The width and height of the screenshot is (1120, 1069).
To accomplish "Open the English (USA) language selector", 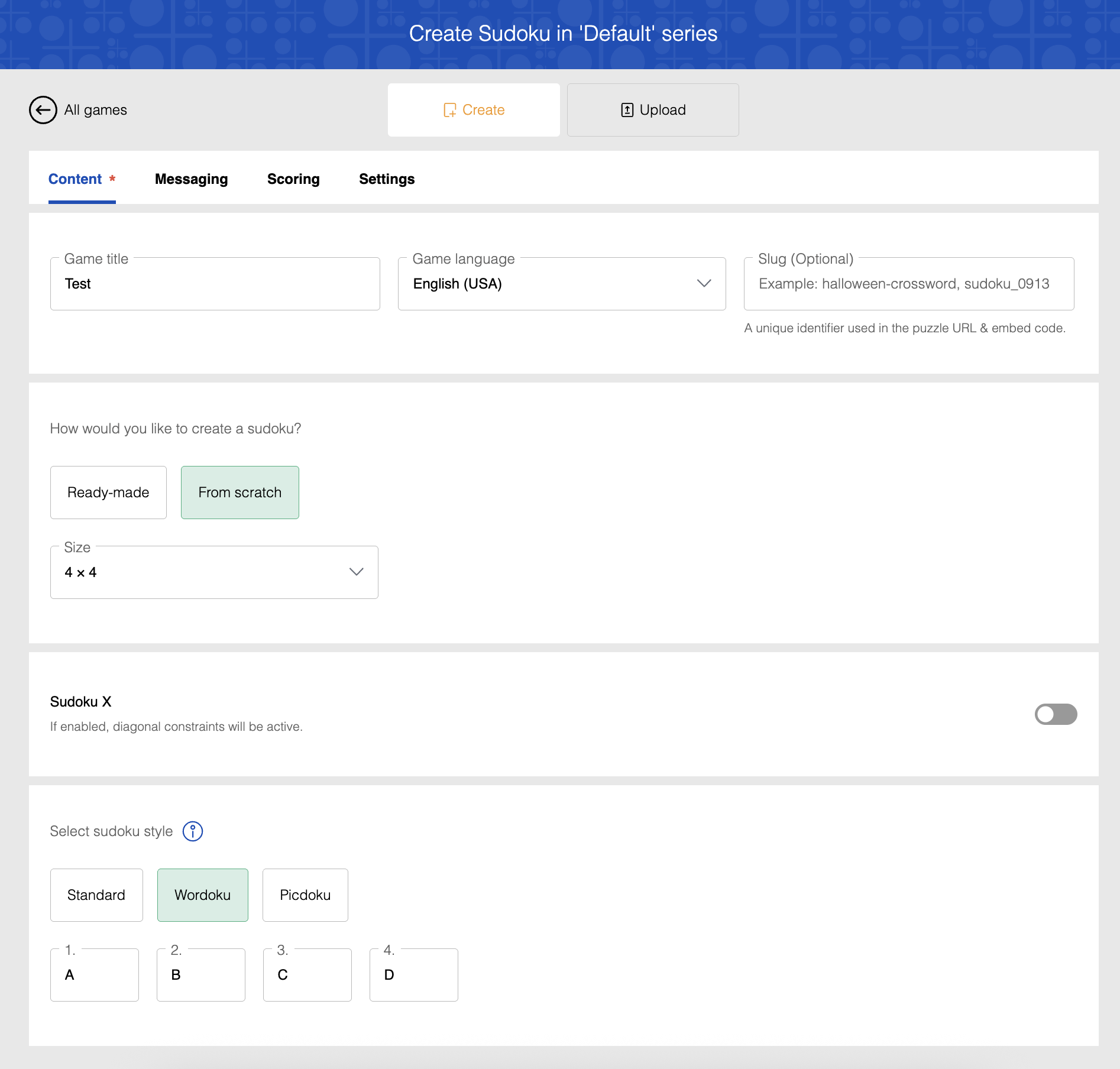I will point(562,284).
